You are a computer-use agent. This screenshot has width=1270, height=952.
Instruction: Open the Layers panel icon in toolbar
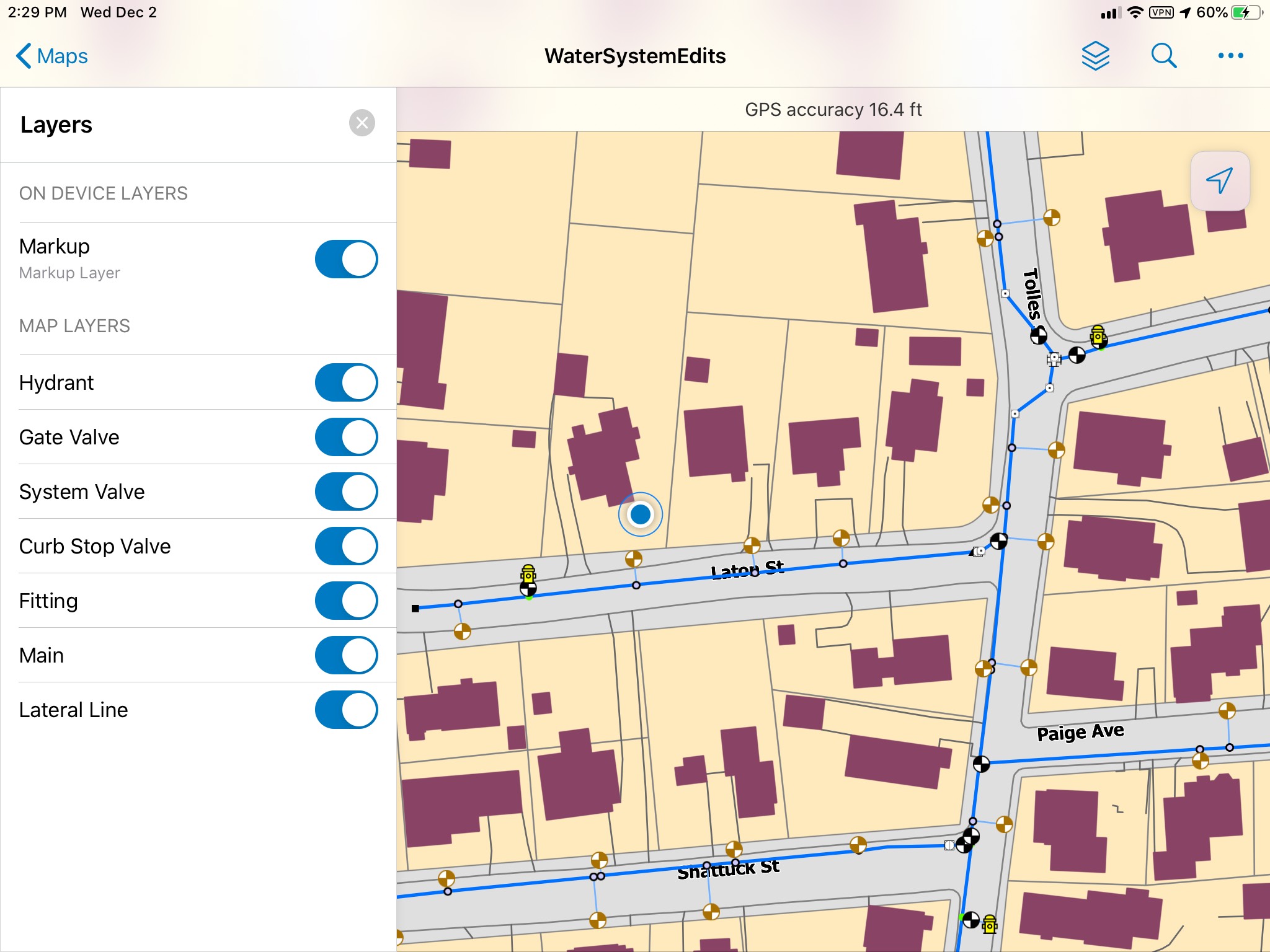pyautogui.click(x=1095, y=56)
